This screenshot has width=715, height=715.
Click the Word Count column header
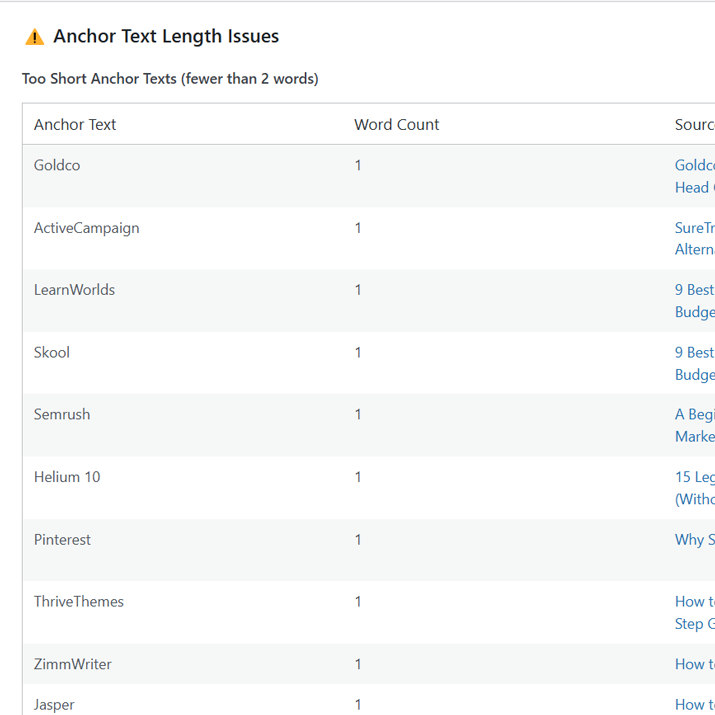point(397,124)
